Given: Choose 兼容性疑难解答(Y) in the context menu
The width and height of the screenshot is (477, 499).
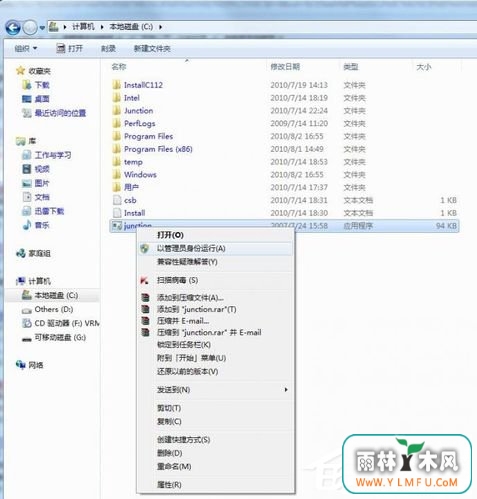Looking at the screenshot, I should (215, 262).
